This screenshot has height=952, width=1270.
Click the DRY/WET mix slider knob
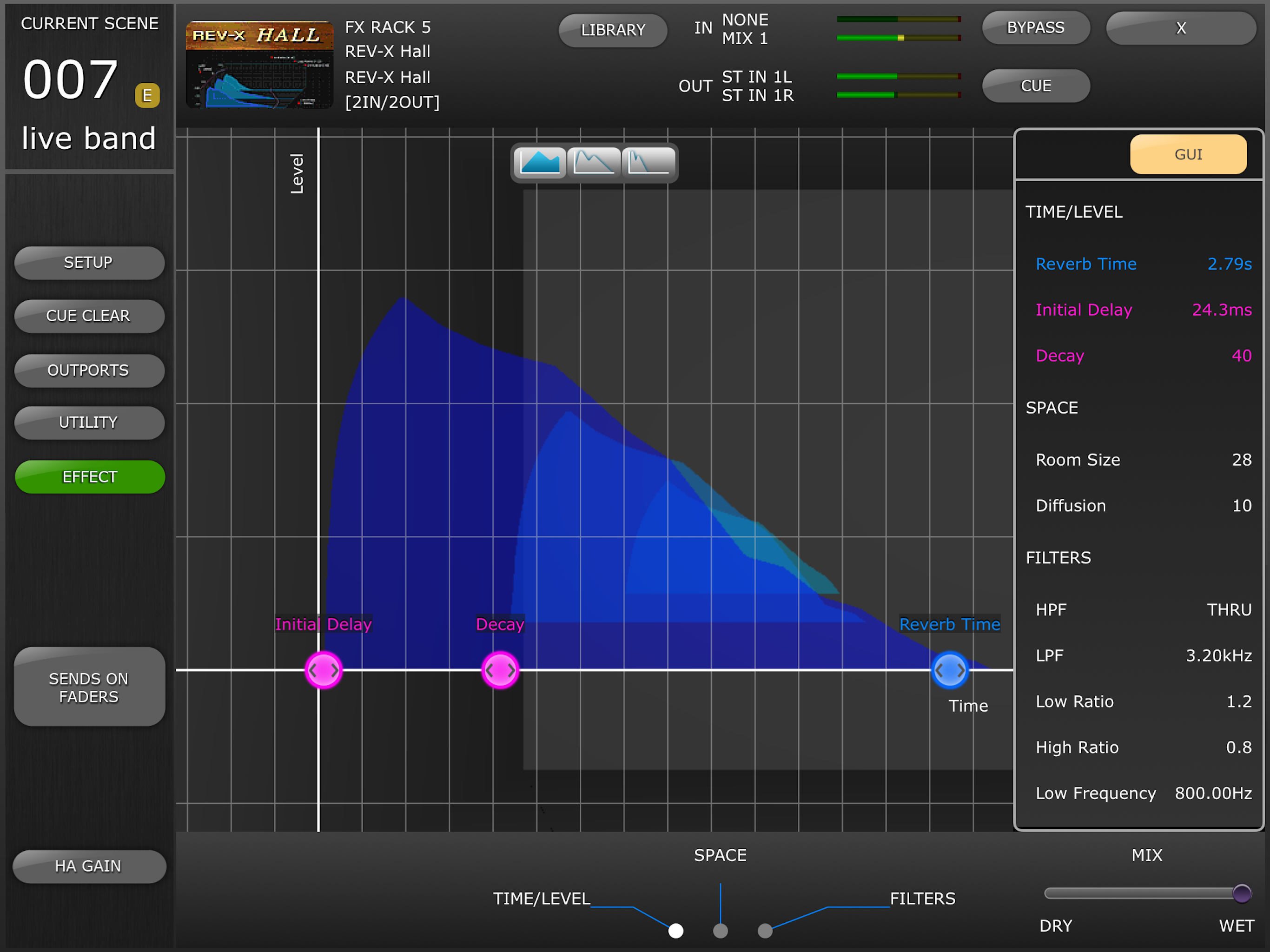1241,893
